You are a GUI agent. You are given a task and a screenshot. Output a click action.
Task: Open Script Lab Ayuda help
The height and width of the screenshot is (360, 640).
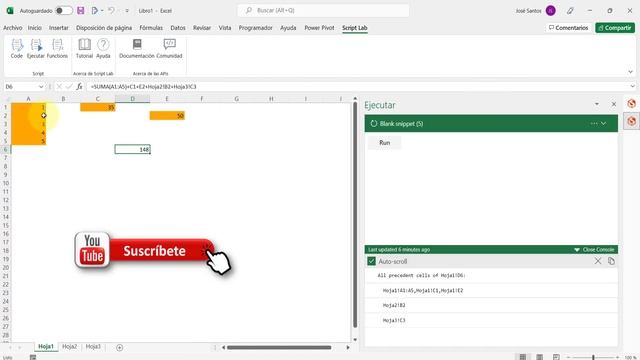pos(103,49)
